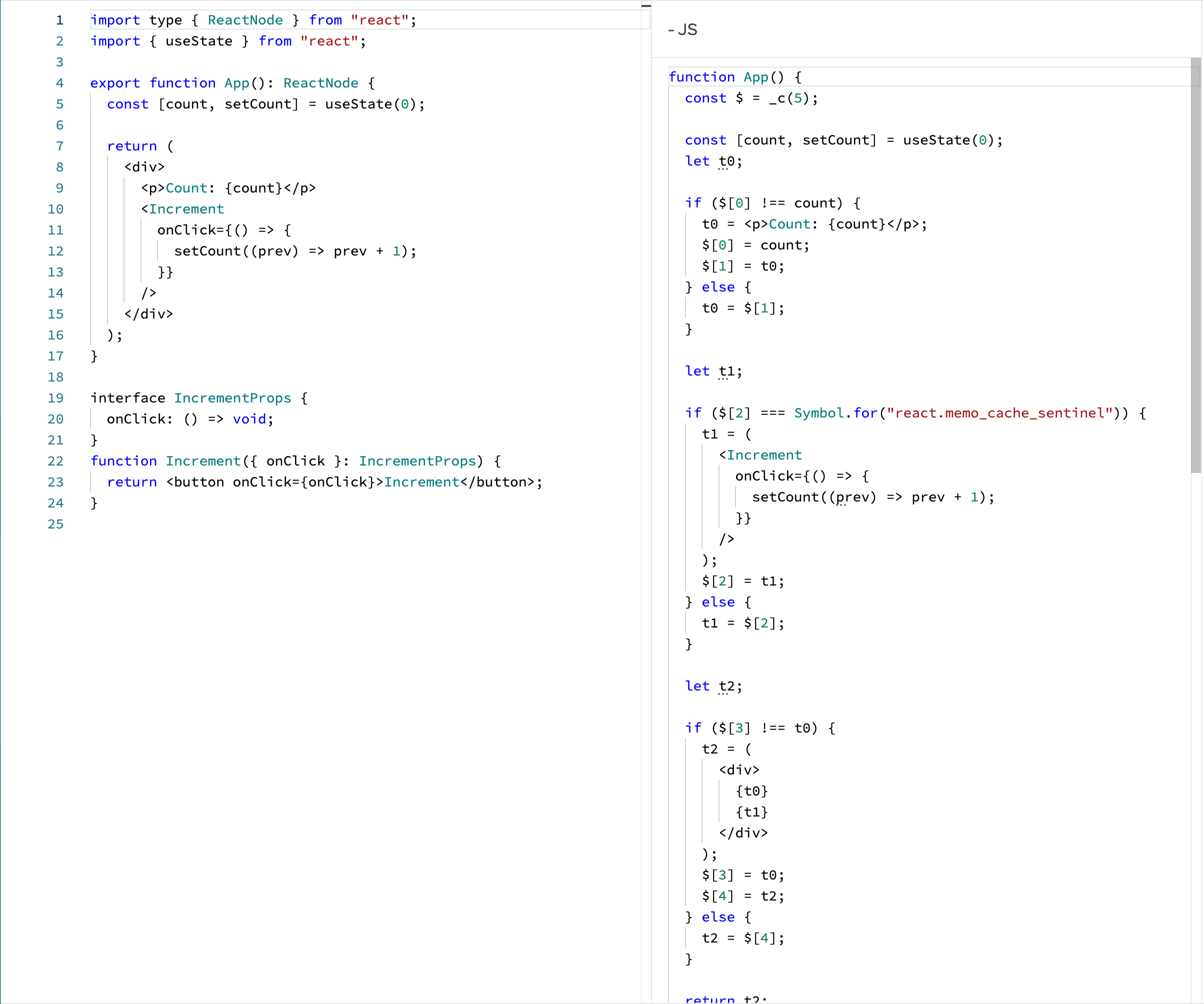Click '<p>Count: {count}</p>' in source editor

tap(228, 188)
